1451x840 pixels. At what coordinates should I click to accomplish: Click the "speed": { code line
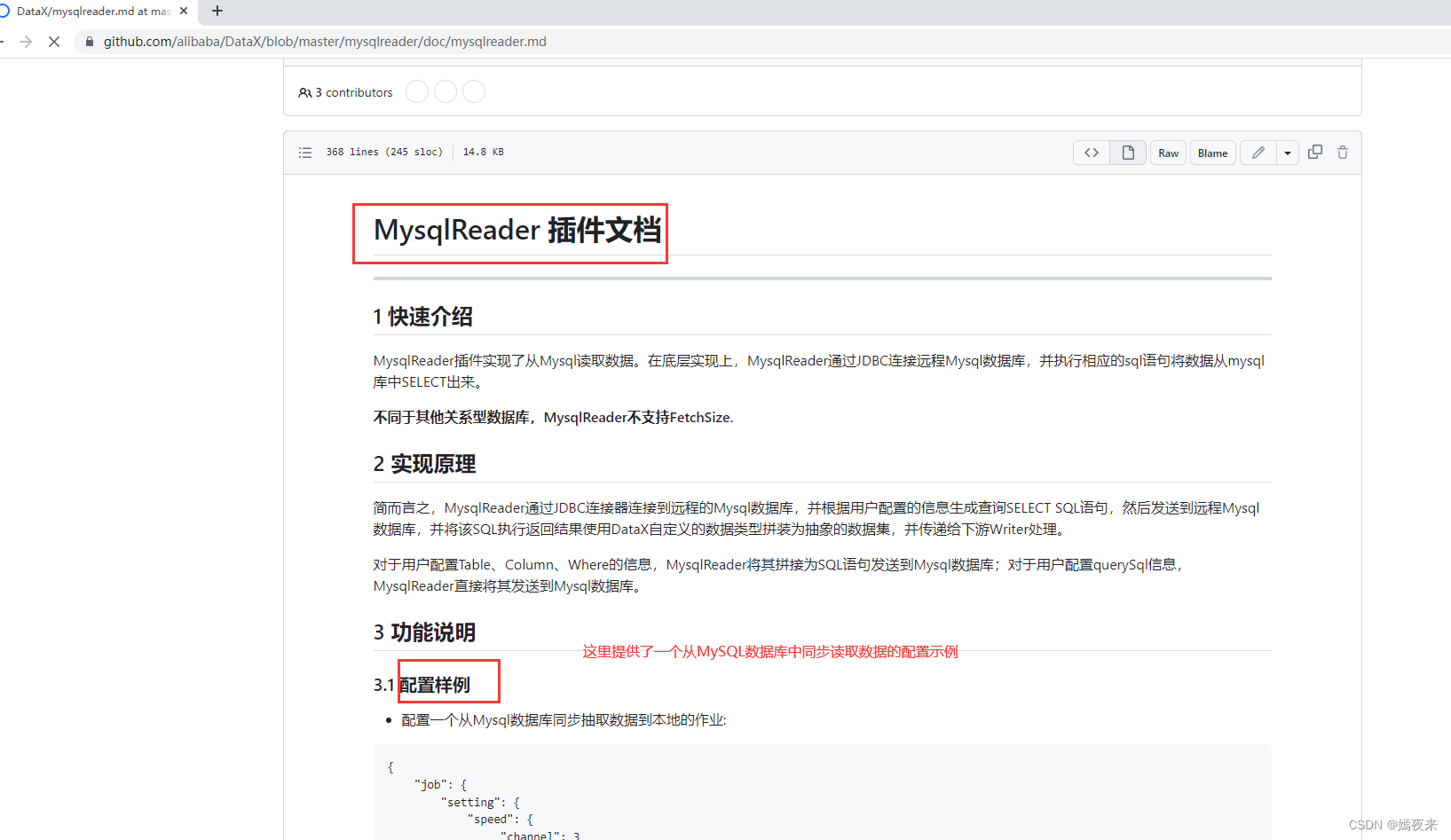tap(501, 820)
